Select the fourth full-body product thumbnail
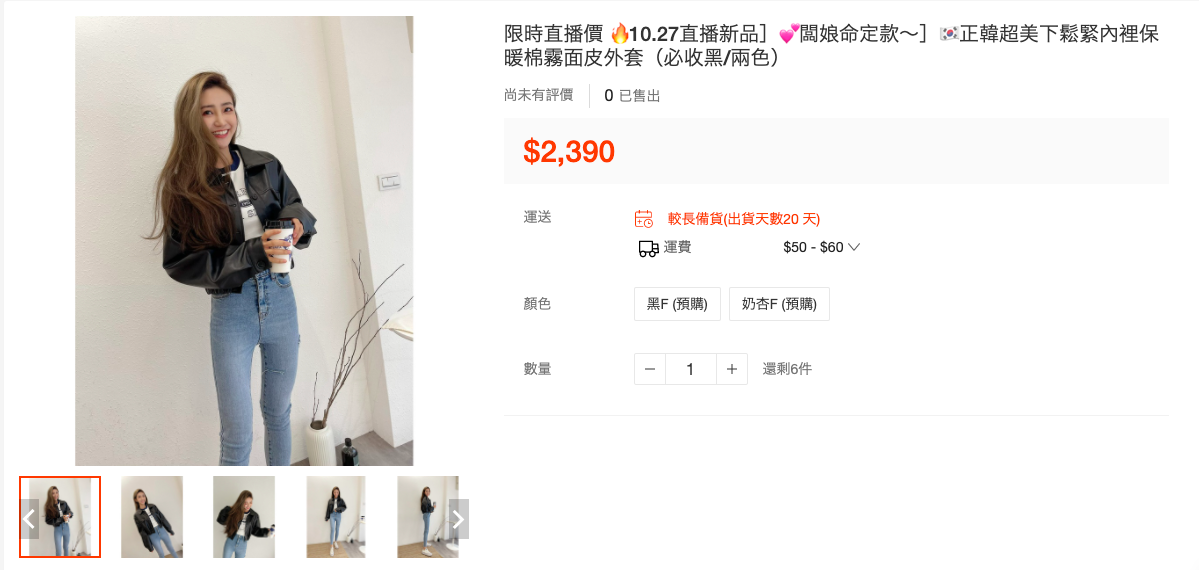 (x=336, y=517)
